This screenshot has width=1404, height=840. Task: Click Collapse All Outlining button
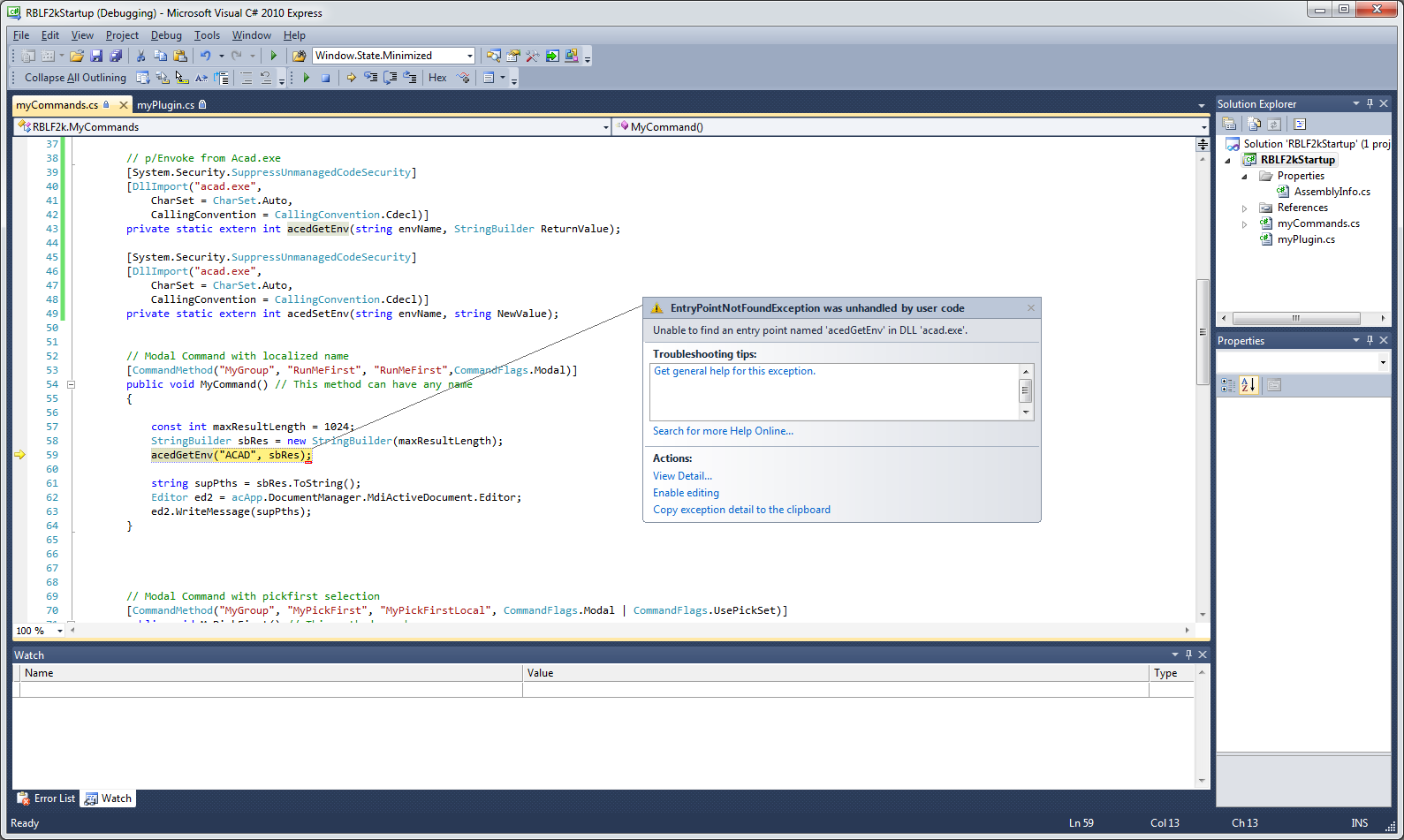(x=75, y=78)
